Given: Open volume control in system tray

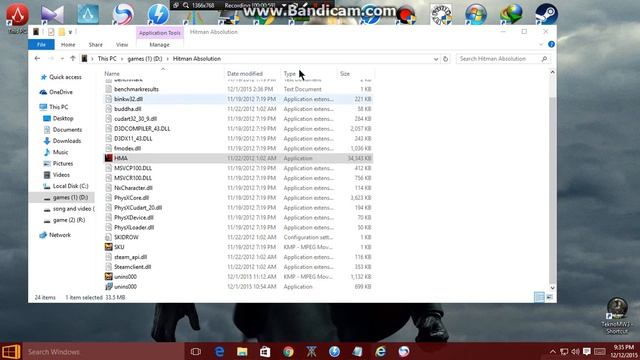Looking at the screenshot, I should (576, 351).
